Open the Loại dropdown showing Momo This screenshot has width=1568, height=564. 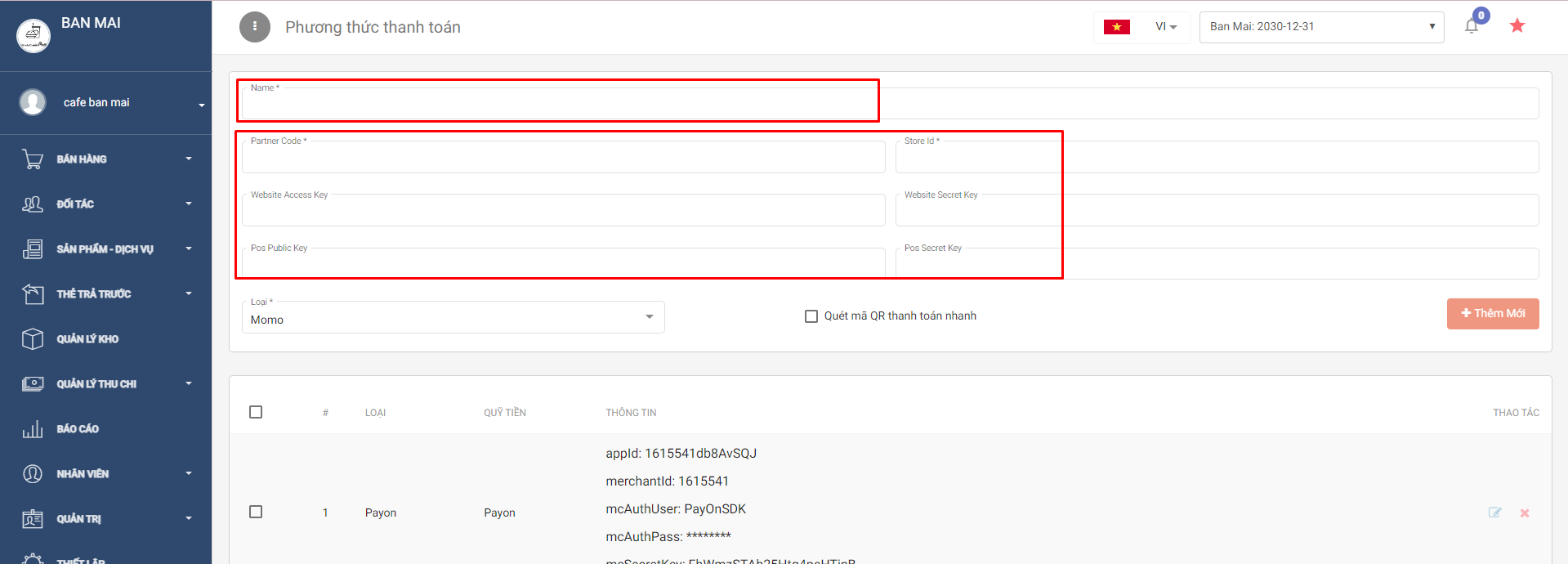453,319
